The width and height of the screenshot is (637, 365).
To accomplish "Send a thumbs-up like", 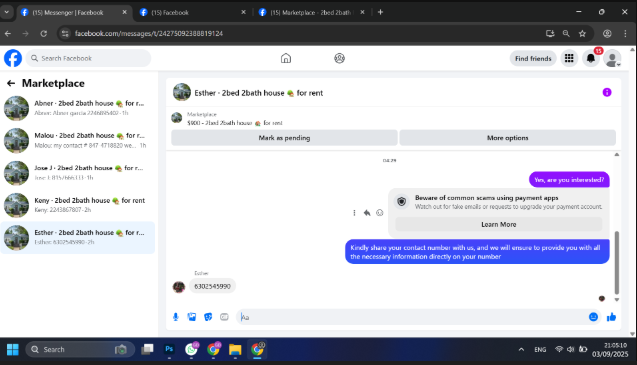I will [x=611, y=317].
